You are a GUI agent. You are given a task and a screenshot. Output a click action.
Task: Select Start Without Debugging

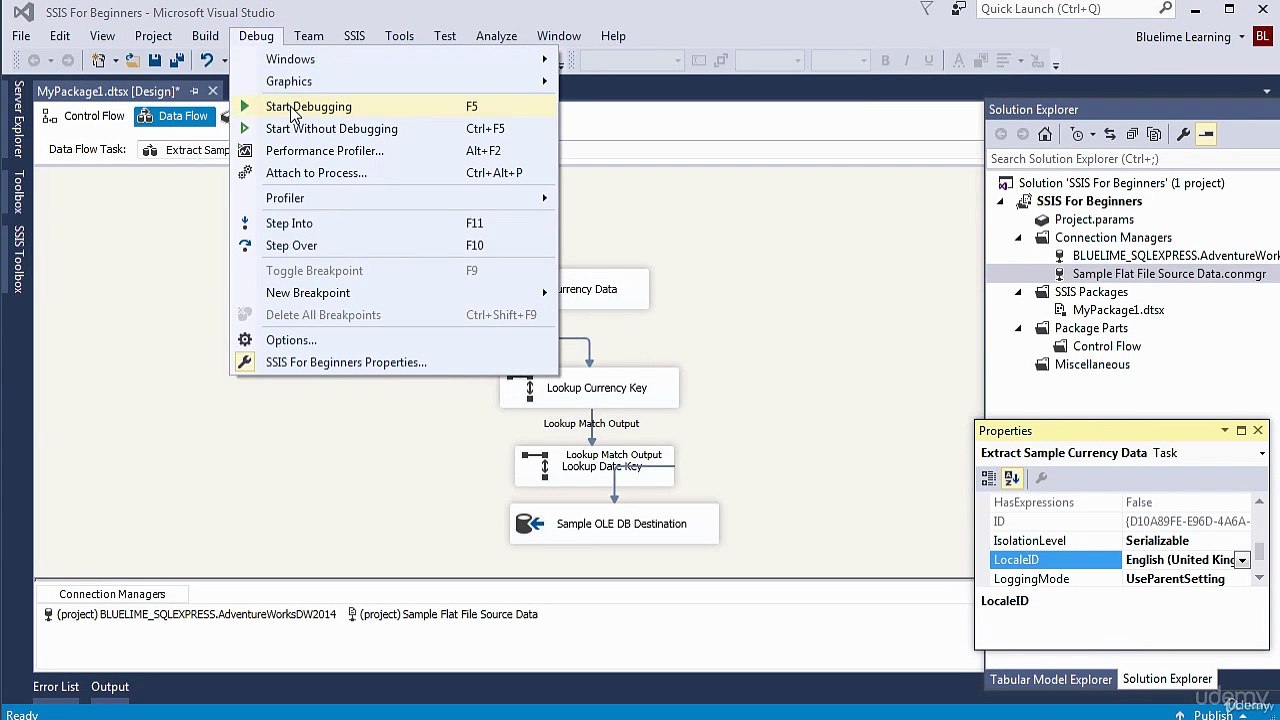[x=395, y=128]
